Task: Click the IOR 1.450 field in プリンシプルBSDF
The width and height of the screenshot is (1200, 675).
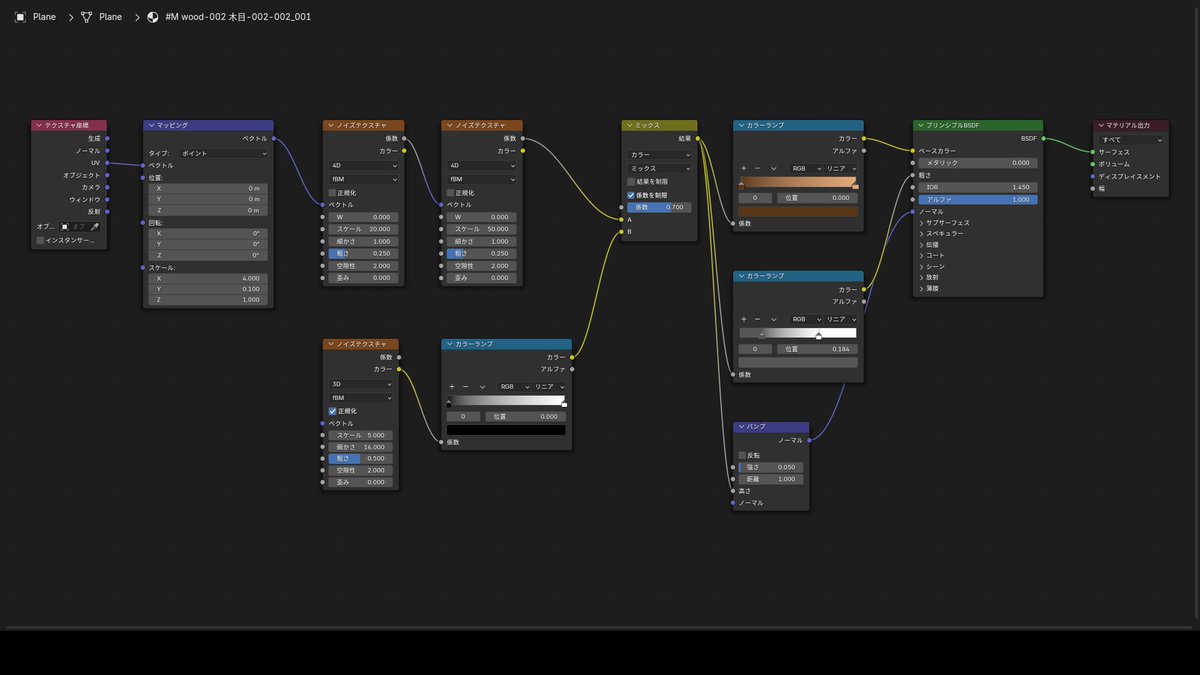Action: coord(978,187)
